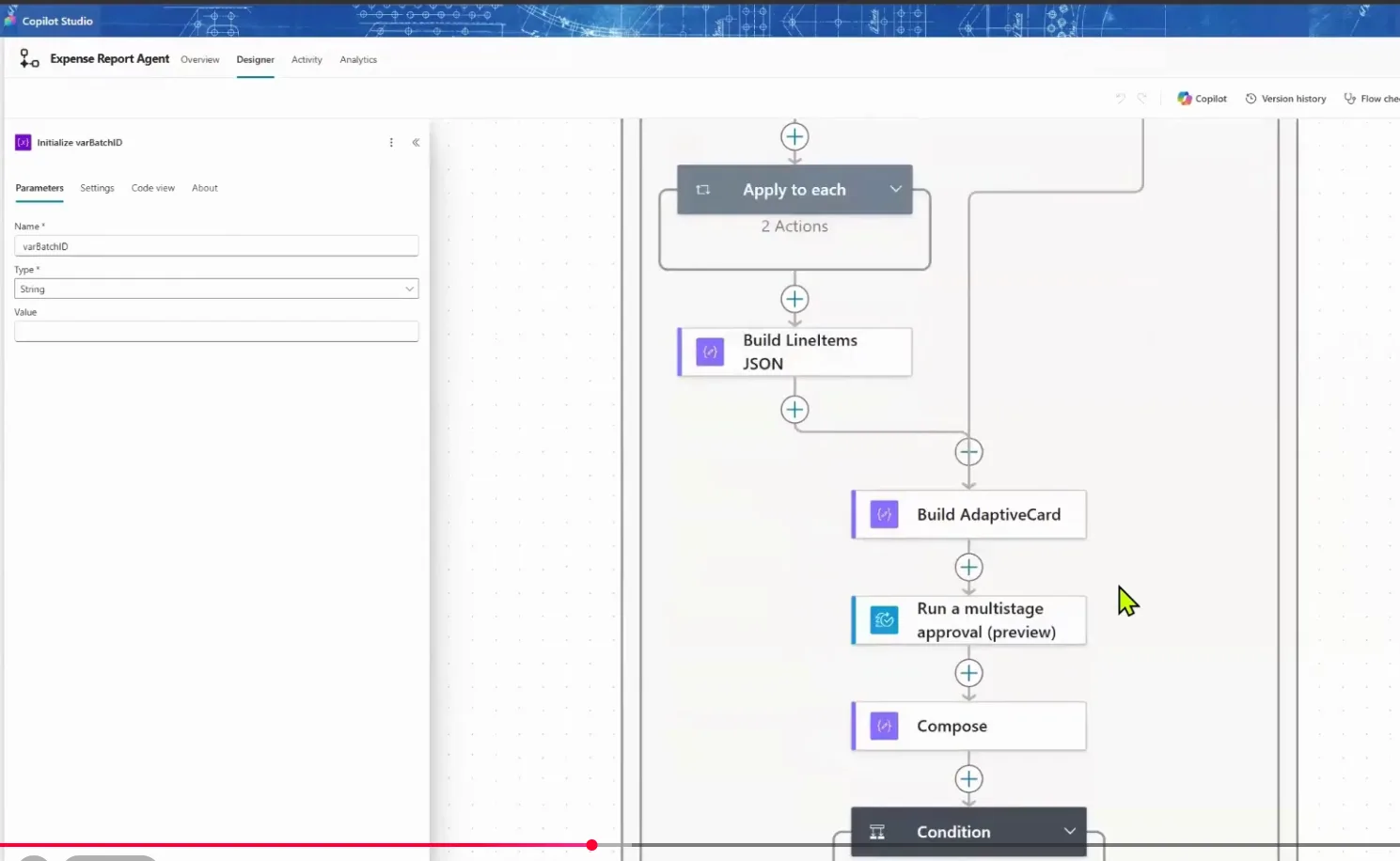
Task: Switch to the Designer tab
Action: [x=256, y=60]
